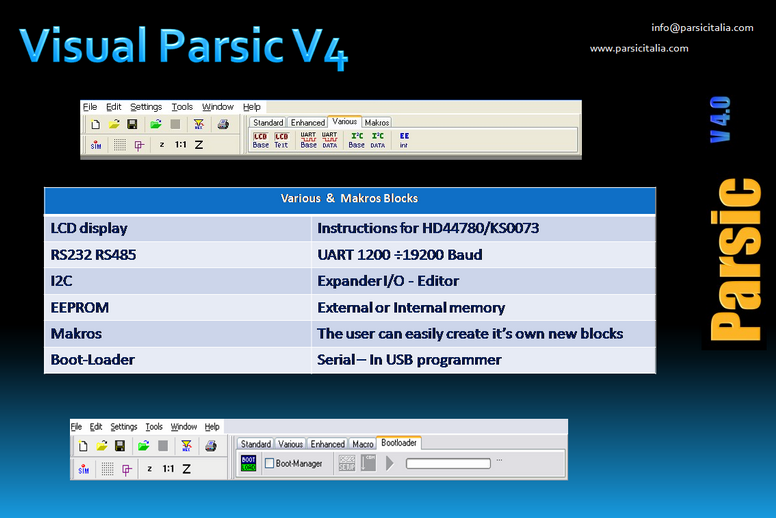Open Enhanced tab beside Makros tab
776x518 pixels.
308,122
